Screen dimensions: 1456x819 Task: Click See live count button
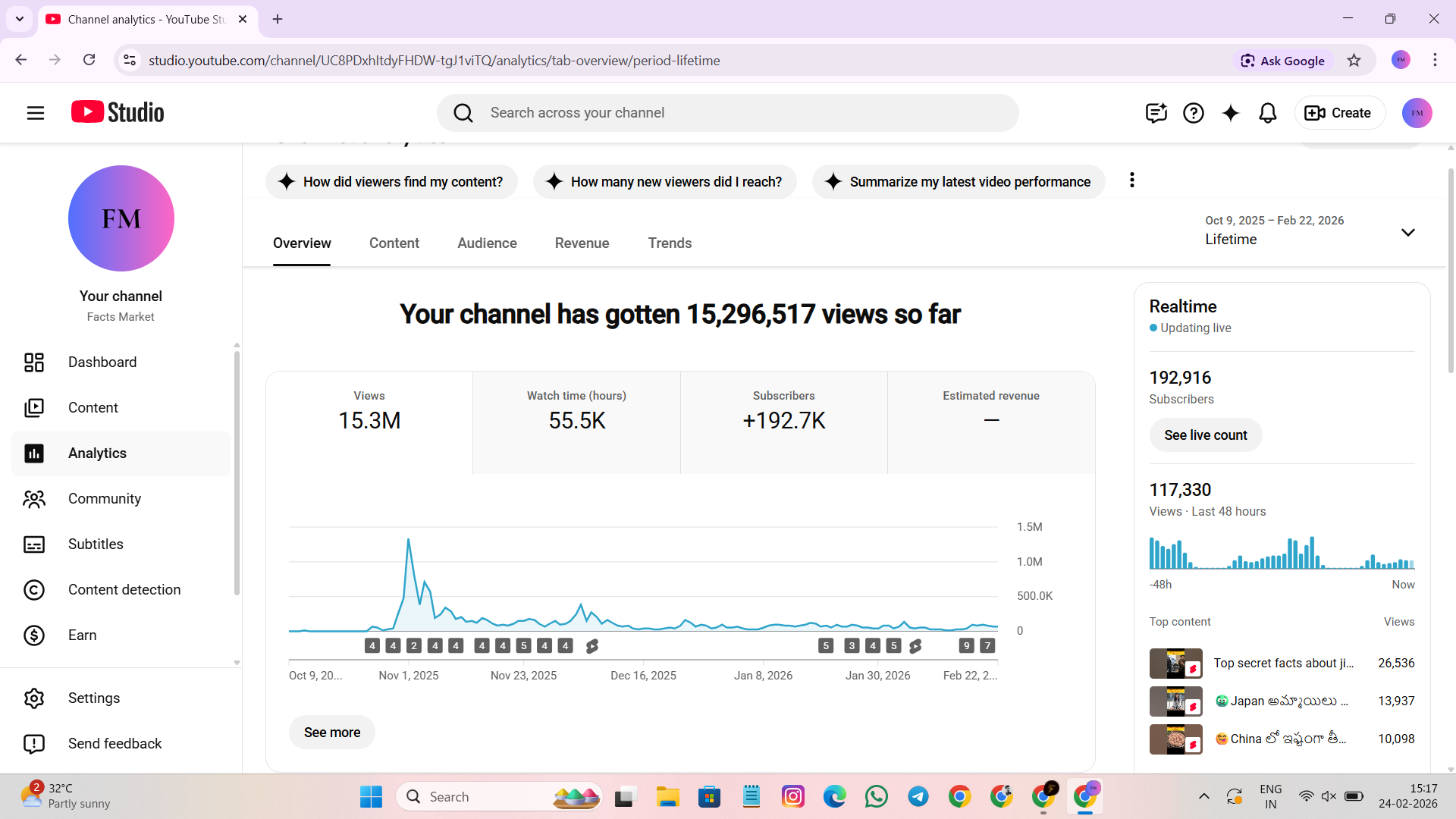pos(1205,435)
